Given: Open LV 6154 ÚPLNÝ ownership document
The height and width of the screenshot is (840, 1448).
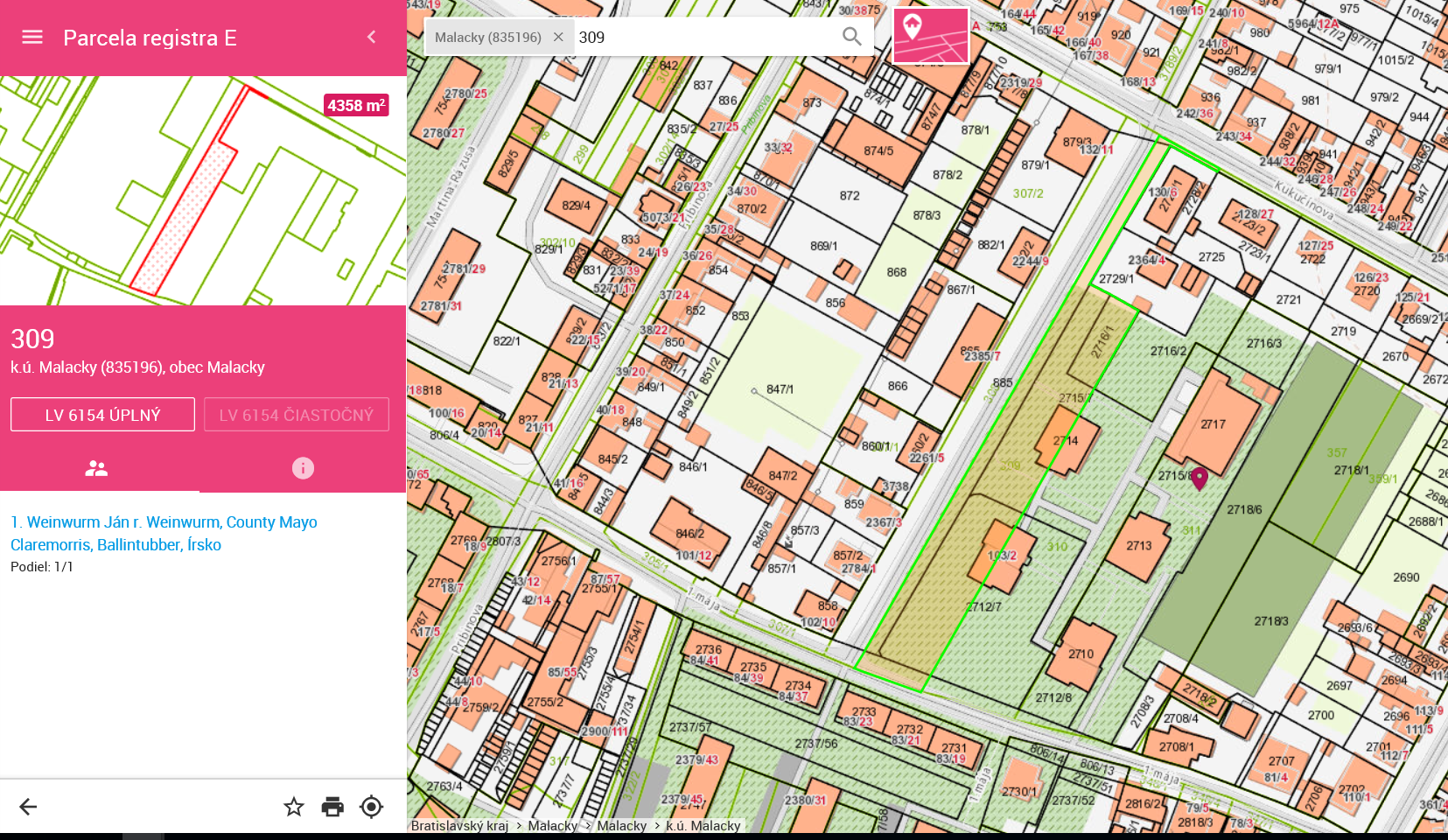Looking at the screenshot, I should click(102, 415).
